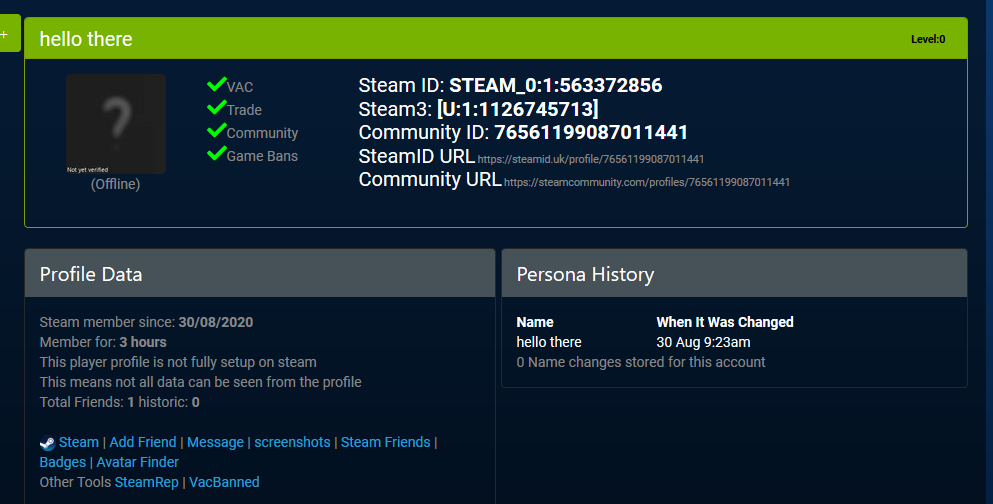Image resolution: width=993 pixels, height=504 pixels.
Task: Select the Community ID 76561199087011441 value
Action: coord(591,132)
